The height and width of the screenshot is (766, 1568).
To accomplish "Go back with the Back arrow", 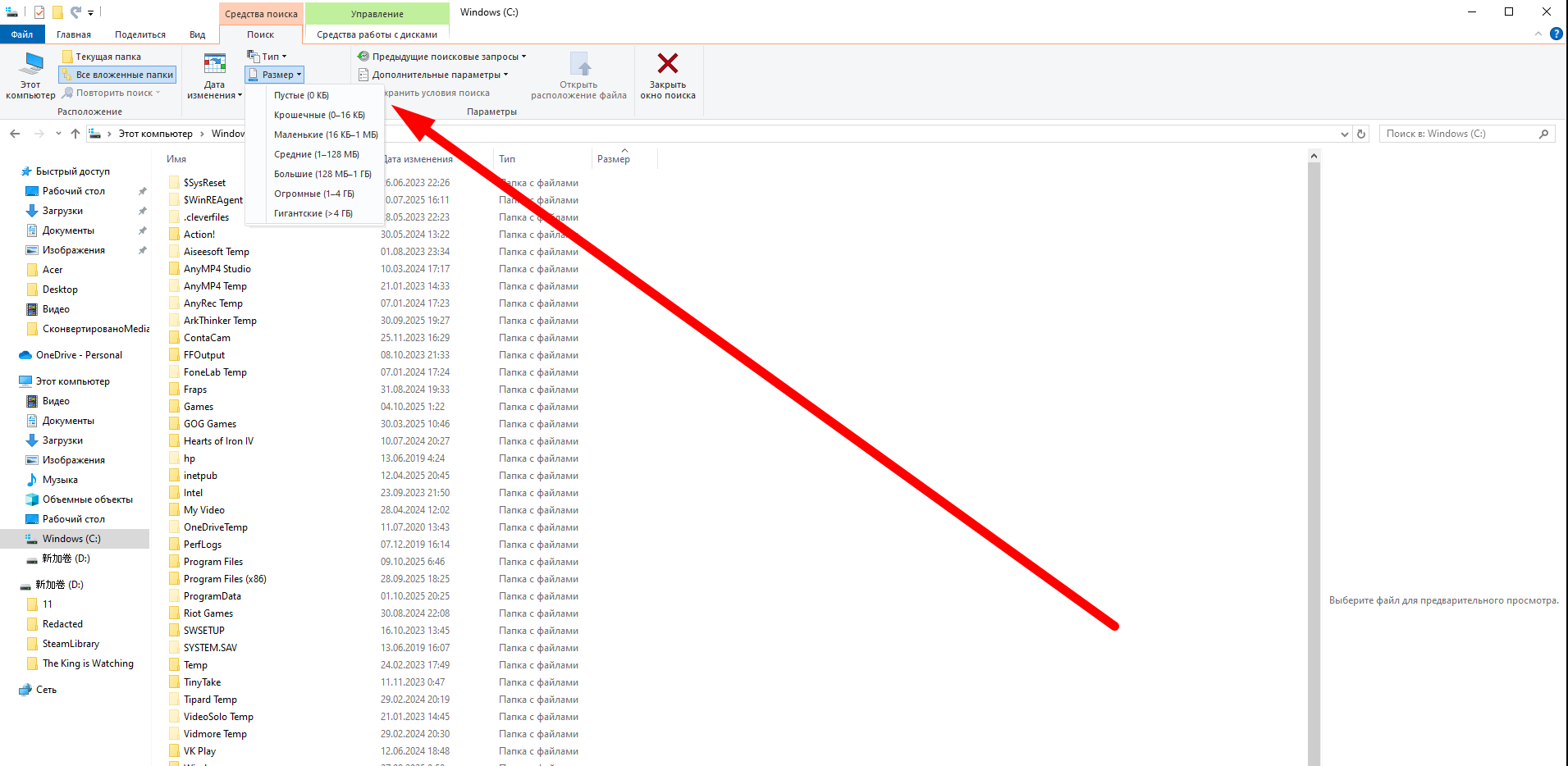I will tap(15, 134).
